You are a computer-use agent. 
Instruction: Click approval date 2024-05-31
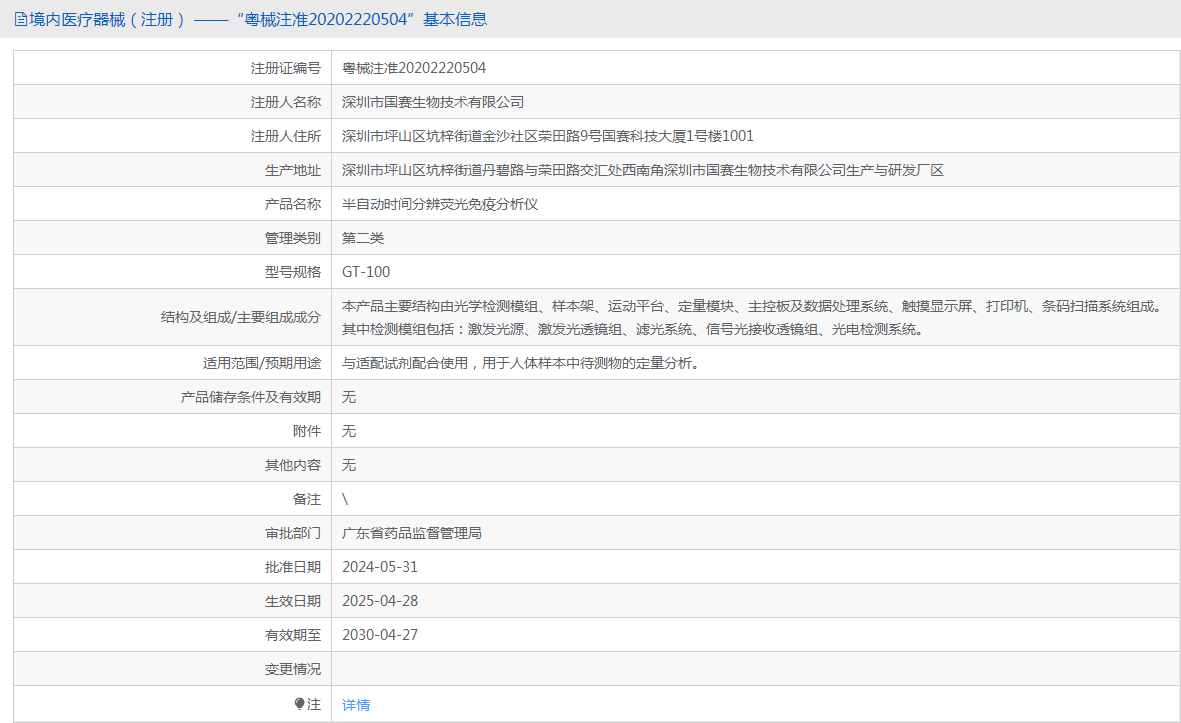380,566
